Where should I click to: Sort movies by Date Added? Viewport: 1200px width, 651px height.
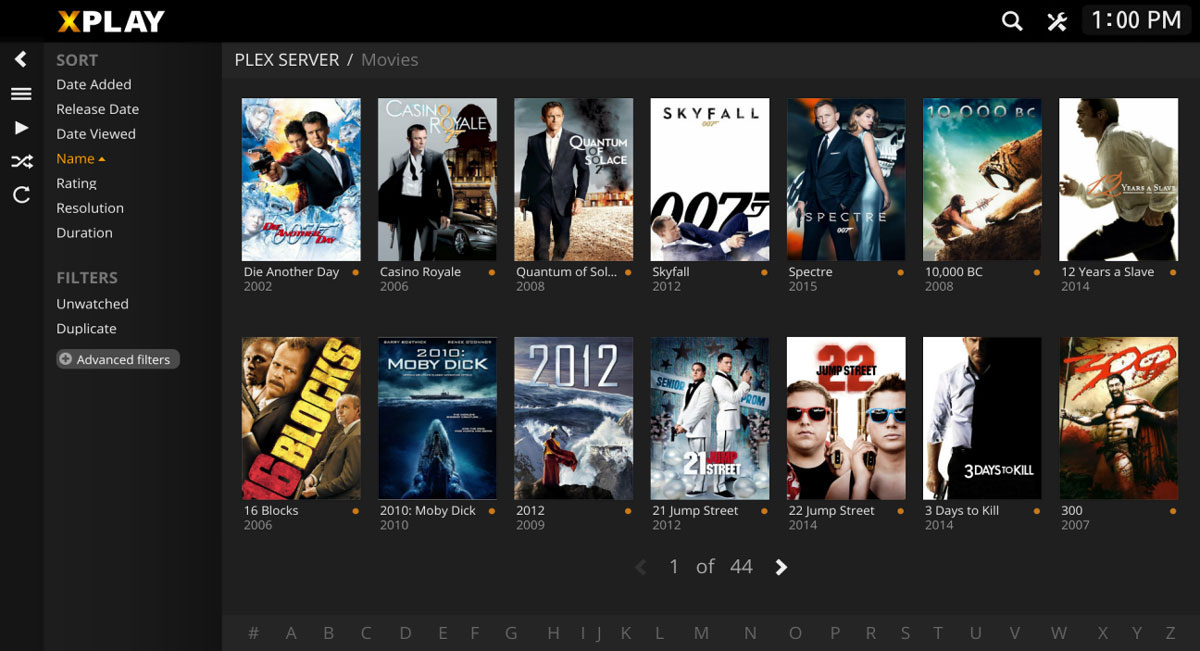93,85
